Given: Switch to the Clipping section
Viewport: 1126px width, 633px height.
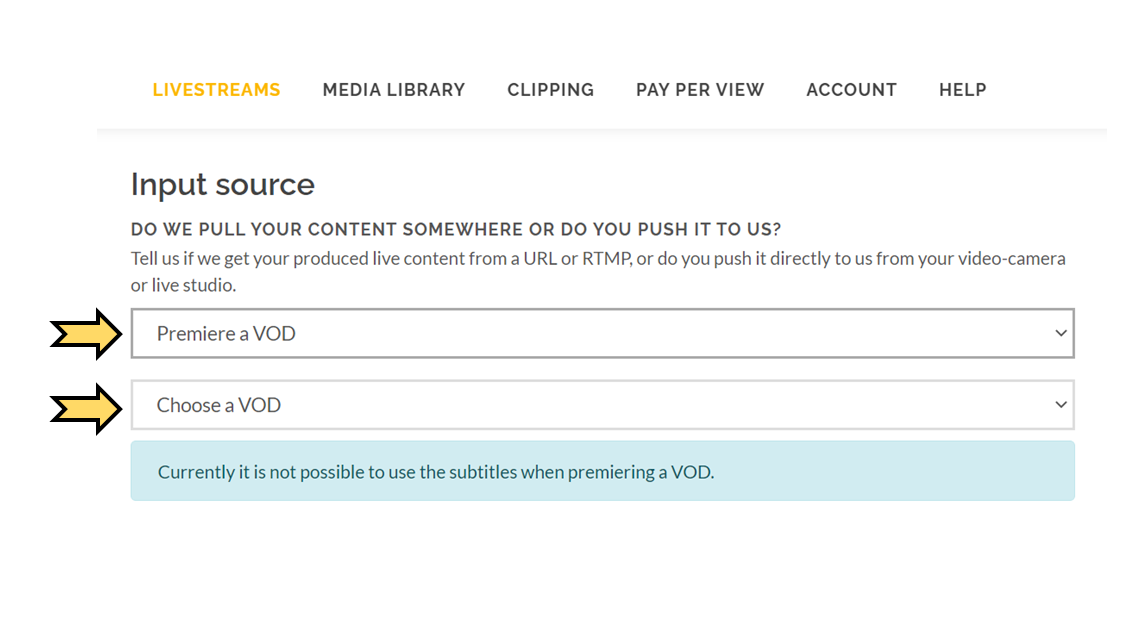Looking at the screenshot, I should coord(551,90).
